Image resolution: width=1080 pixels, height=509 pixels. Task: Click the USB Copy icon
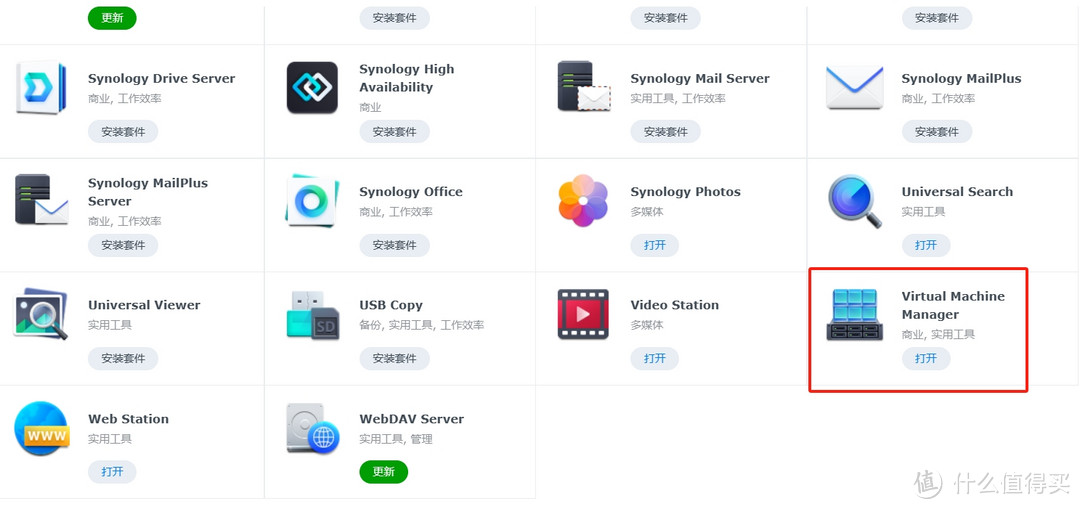pyautogui.click(x=313, y=314)
